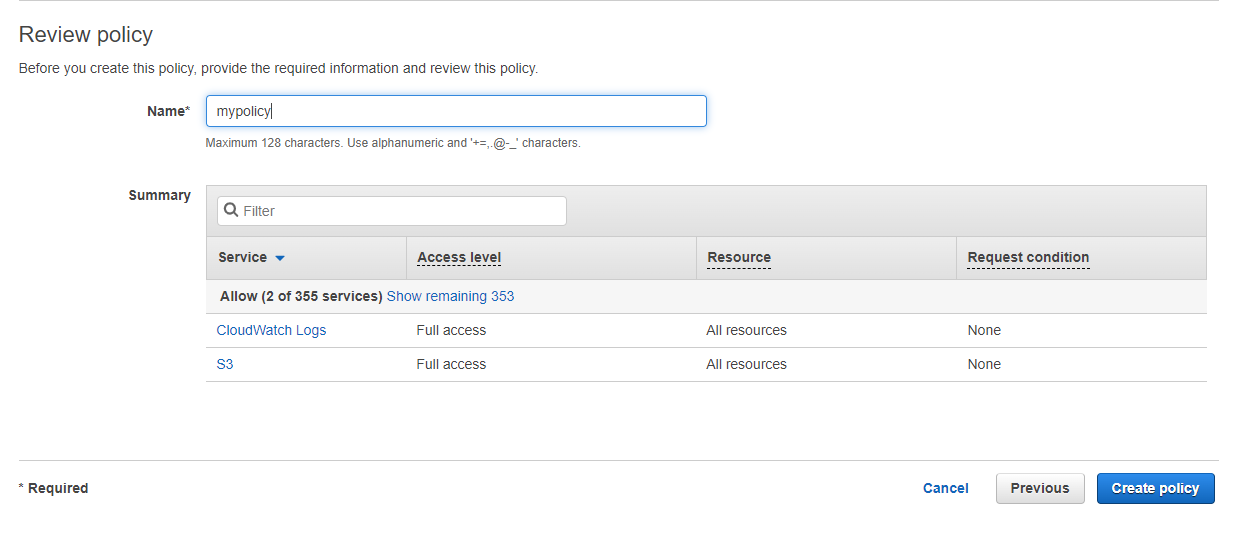The width and height of the screenshot is (1248, 542).
Task: Click the policy Name text field
Action: click(456, 111)
